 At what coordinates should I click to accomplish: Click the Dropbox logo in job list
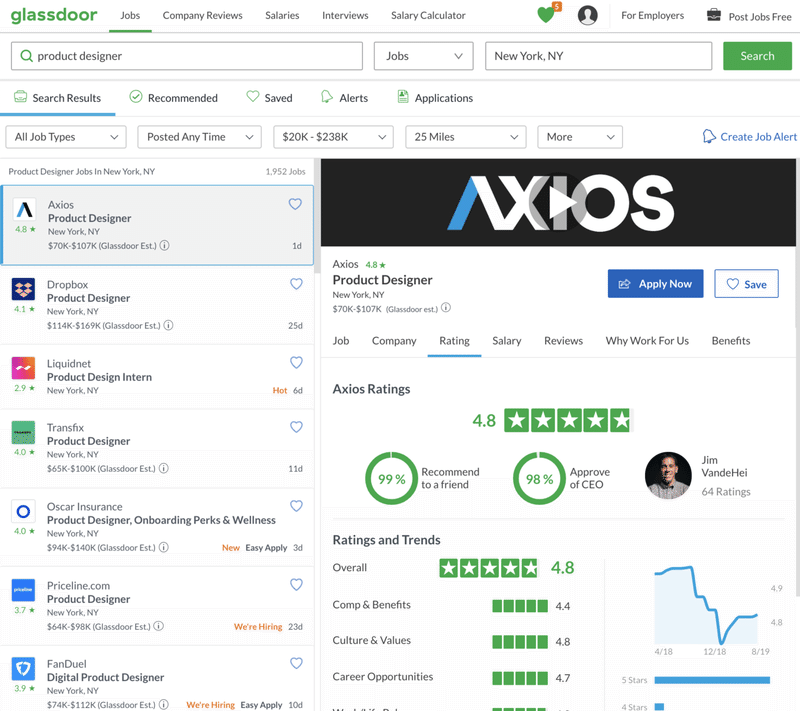pos(23,289)
